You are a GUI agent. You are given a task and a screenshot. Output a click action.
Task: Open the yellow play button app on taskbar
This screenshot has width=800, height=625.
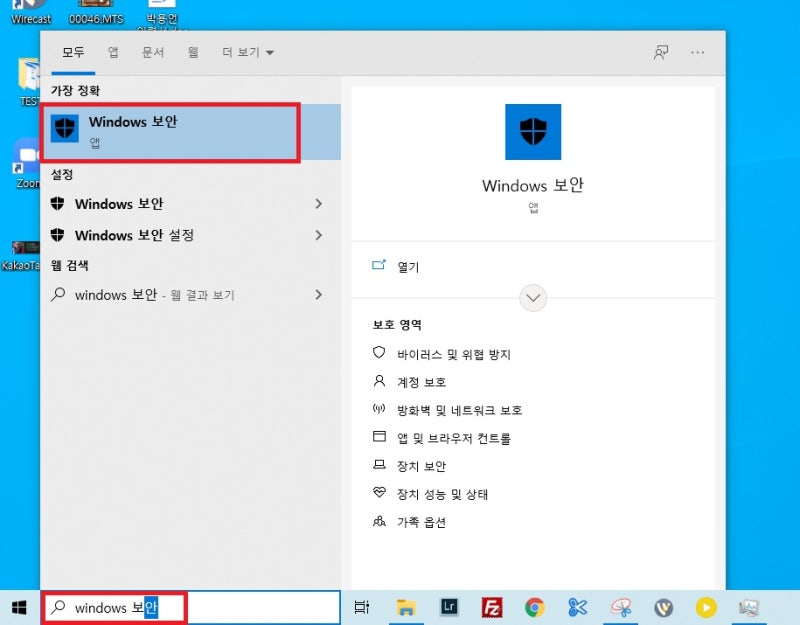(x=706, y=607)
